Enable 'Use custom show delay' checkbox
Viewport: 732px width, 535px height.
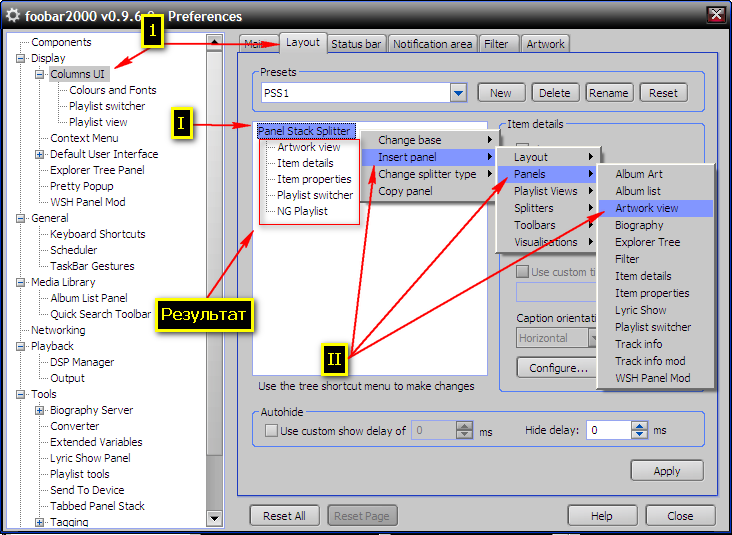271,430
